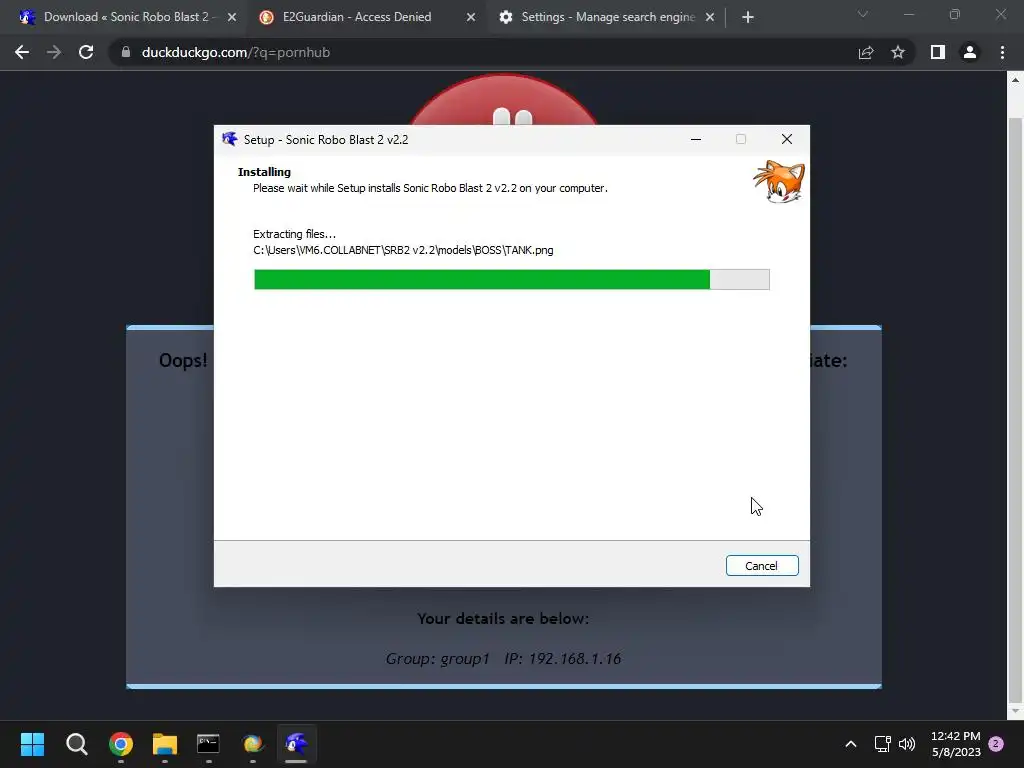This screenshot has height=768, width=1024.
Task: Click scrollbar up arrow
Action: click(1015, 80)
